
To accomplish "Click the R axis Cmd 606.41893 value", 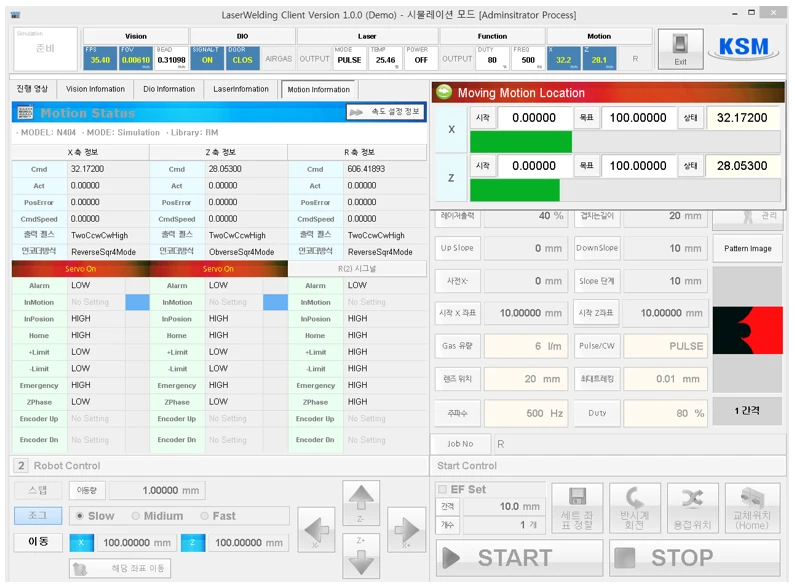I will pyautogui.click(x=384, y=169).
